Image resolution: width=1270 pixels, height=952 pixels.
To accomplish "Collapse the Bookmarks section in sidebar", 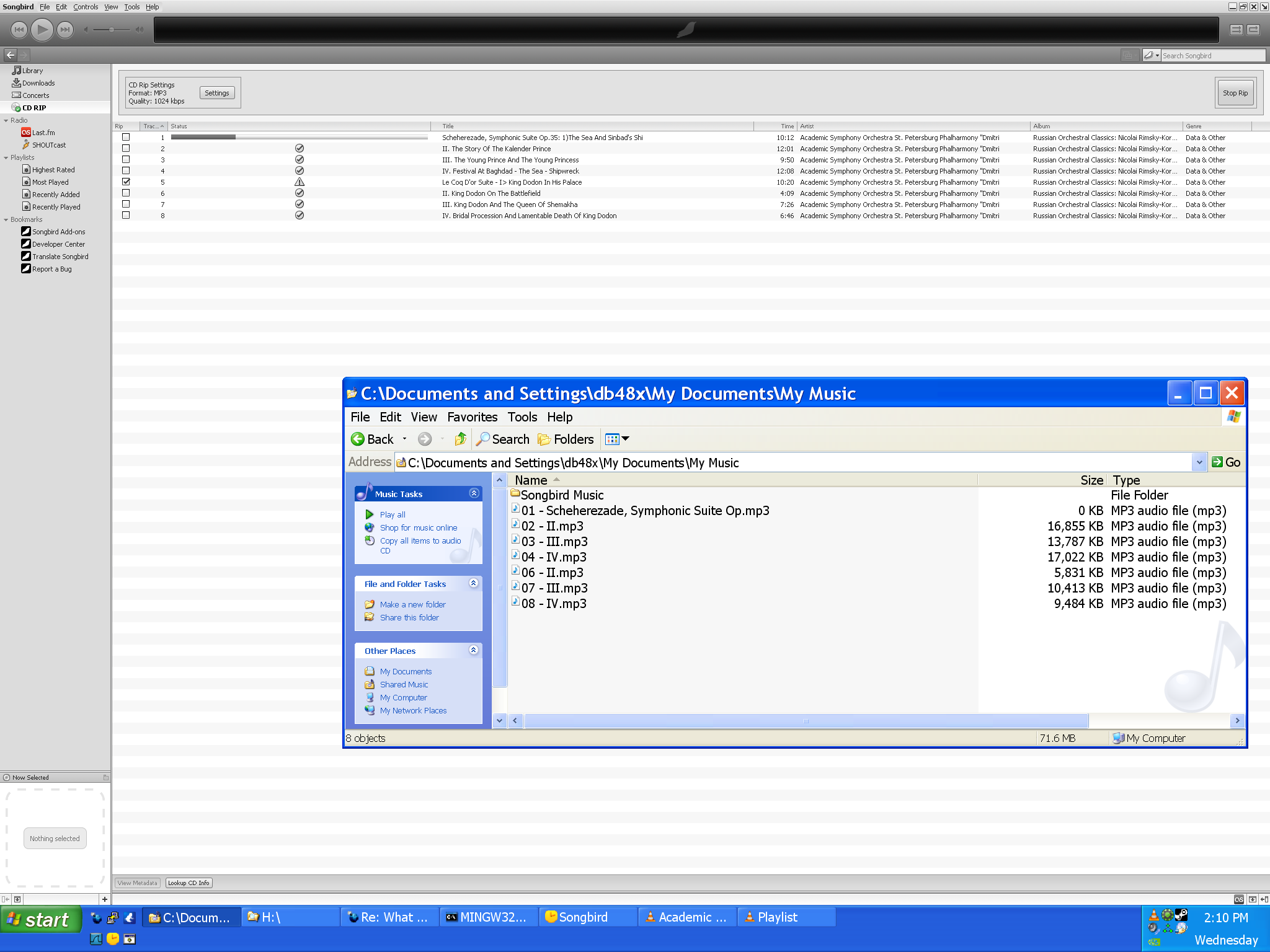I will 6,220.
